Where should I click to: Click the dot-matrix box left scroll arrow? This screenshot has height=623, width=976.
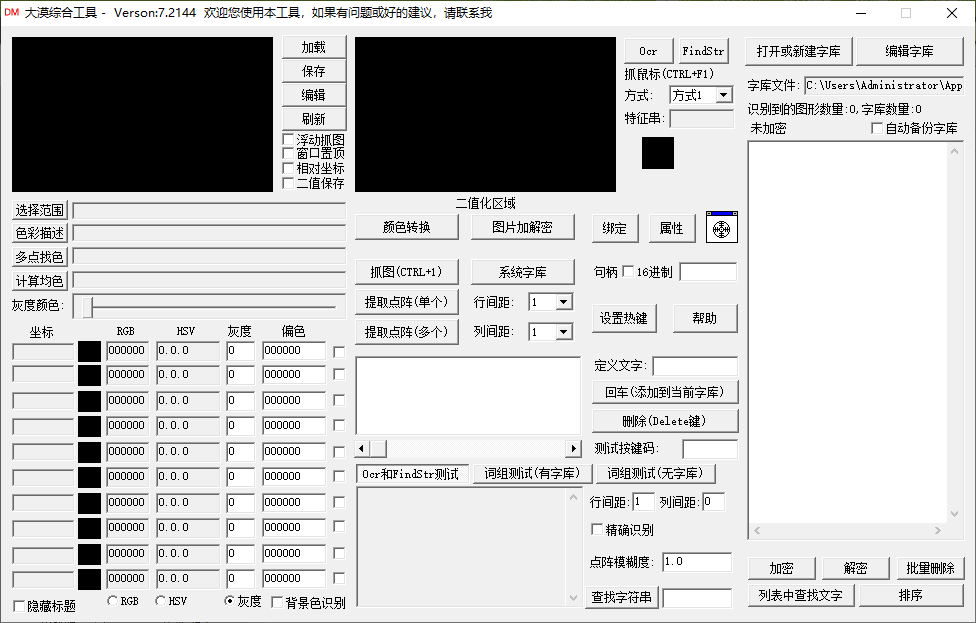(362, 449)
